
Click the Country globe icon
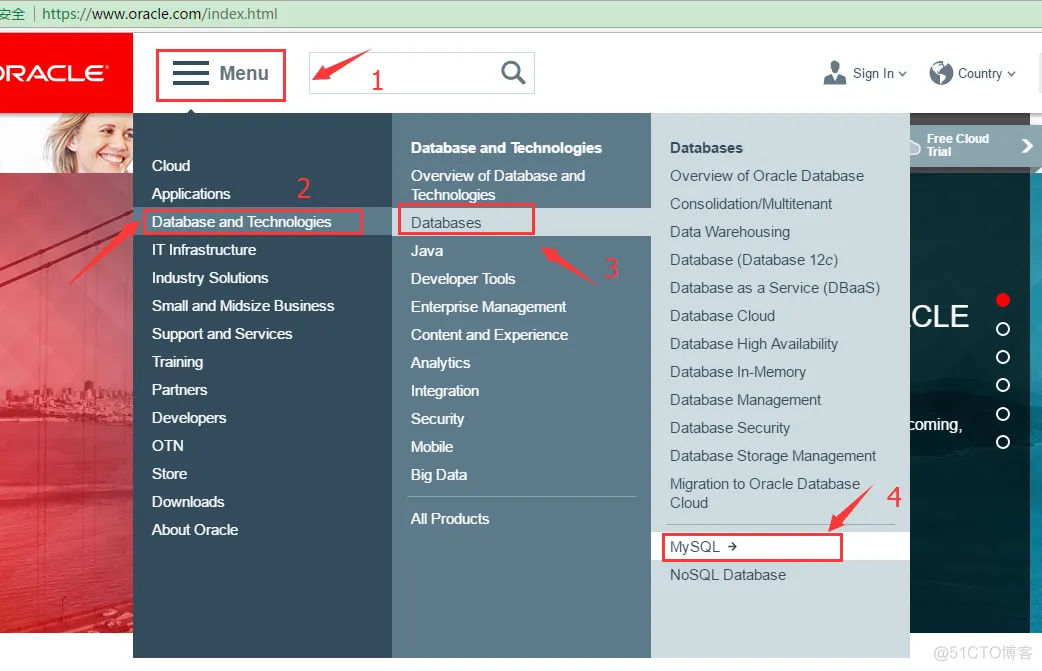tap(941, 73)
